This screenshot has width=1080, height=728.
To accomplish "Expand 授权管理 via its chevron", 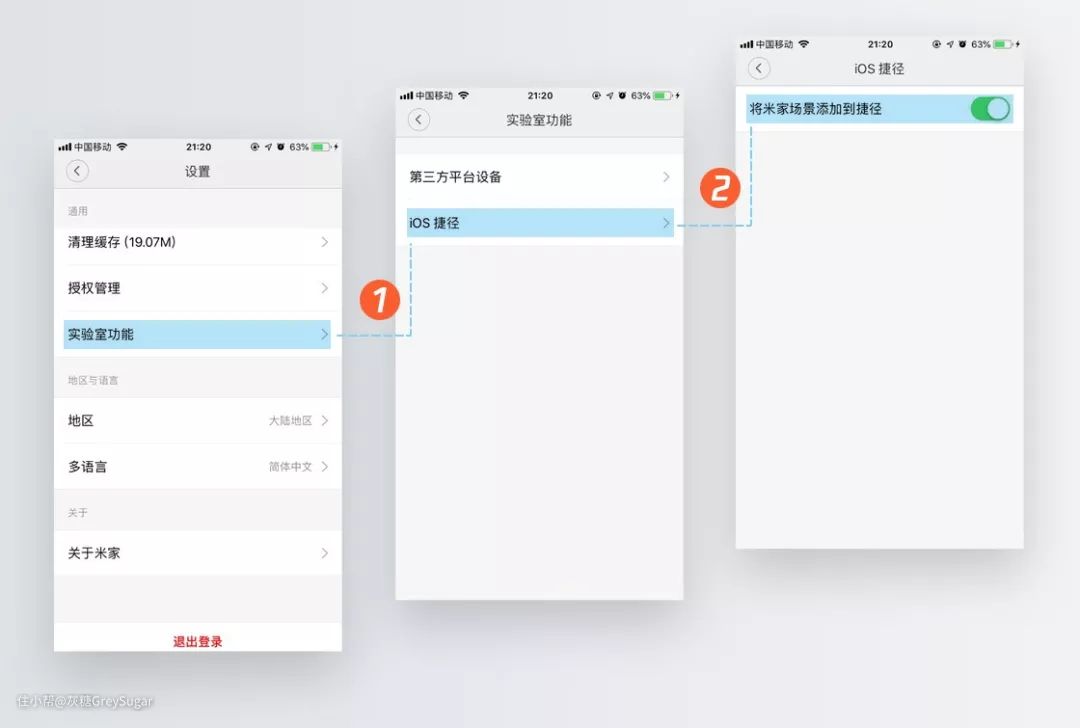I will [x=324, y=288].
